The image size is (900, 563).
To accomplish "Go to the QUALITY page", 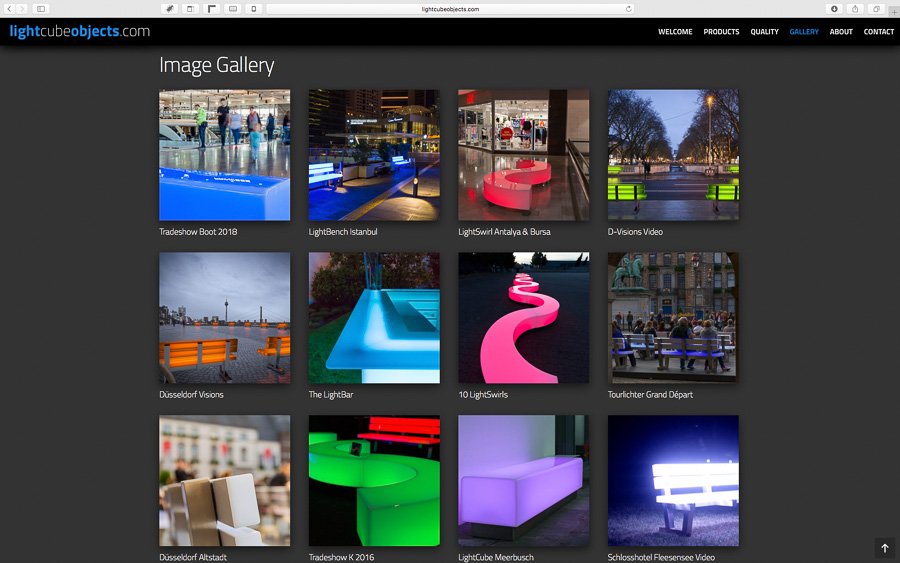I will [765, 32].
